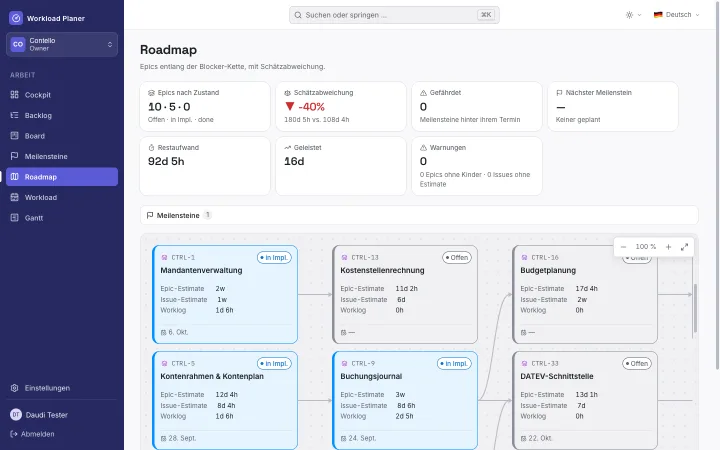The height and width of the screenshot is (450, 720).
Task: Zoom in the roadmap canvas
Action: 669,247
